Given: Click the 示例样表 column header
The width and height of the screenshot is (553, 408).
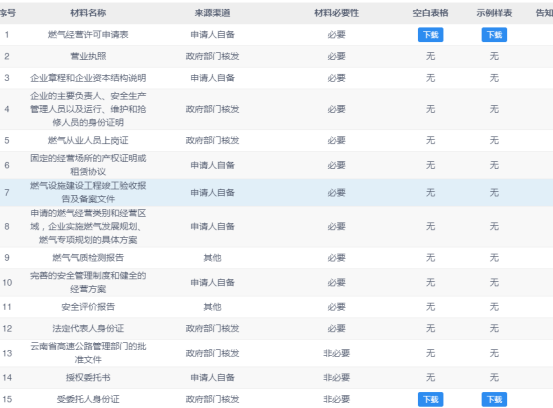Looking at the screenshot, I should click(x=494, y=13).
